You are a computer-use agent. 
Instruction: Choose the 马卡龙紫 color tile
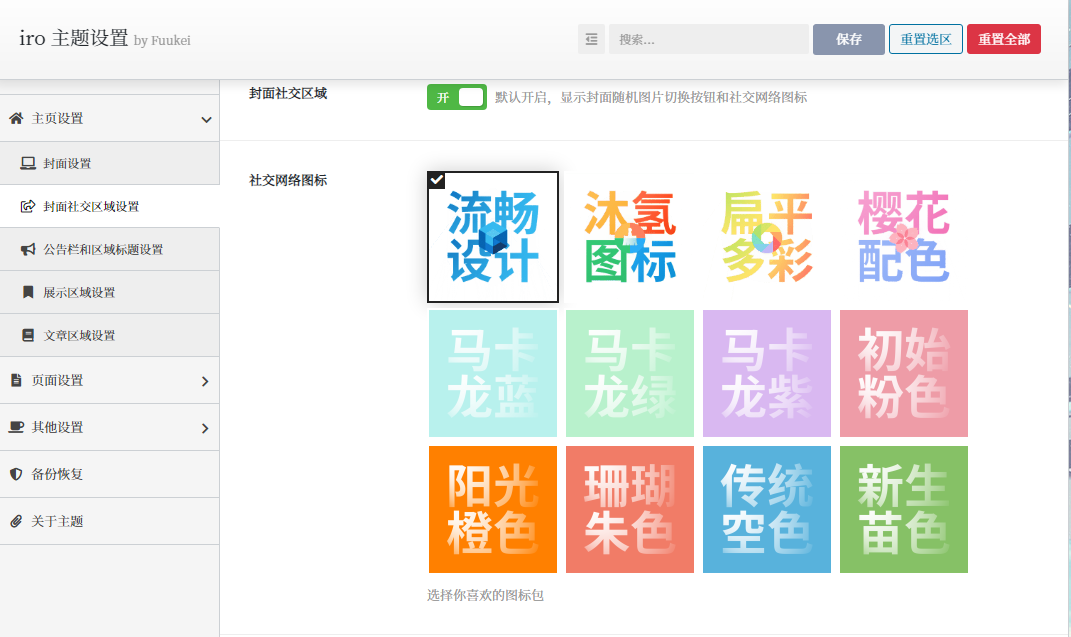click(x=766, y=373)
